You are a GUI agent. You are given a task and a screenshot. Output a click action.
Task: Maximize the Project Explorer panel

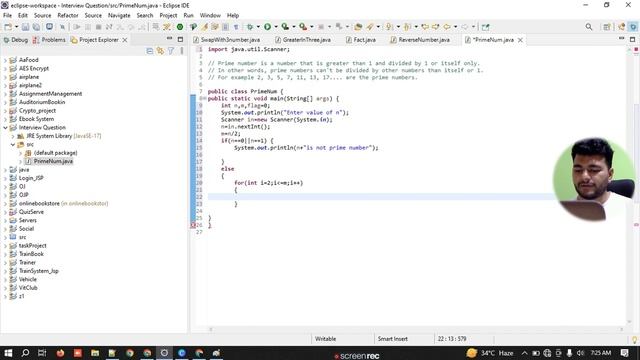180,39
